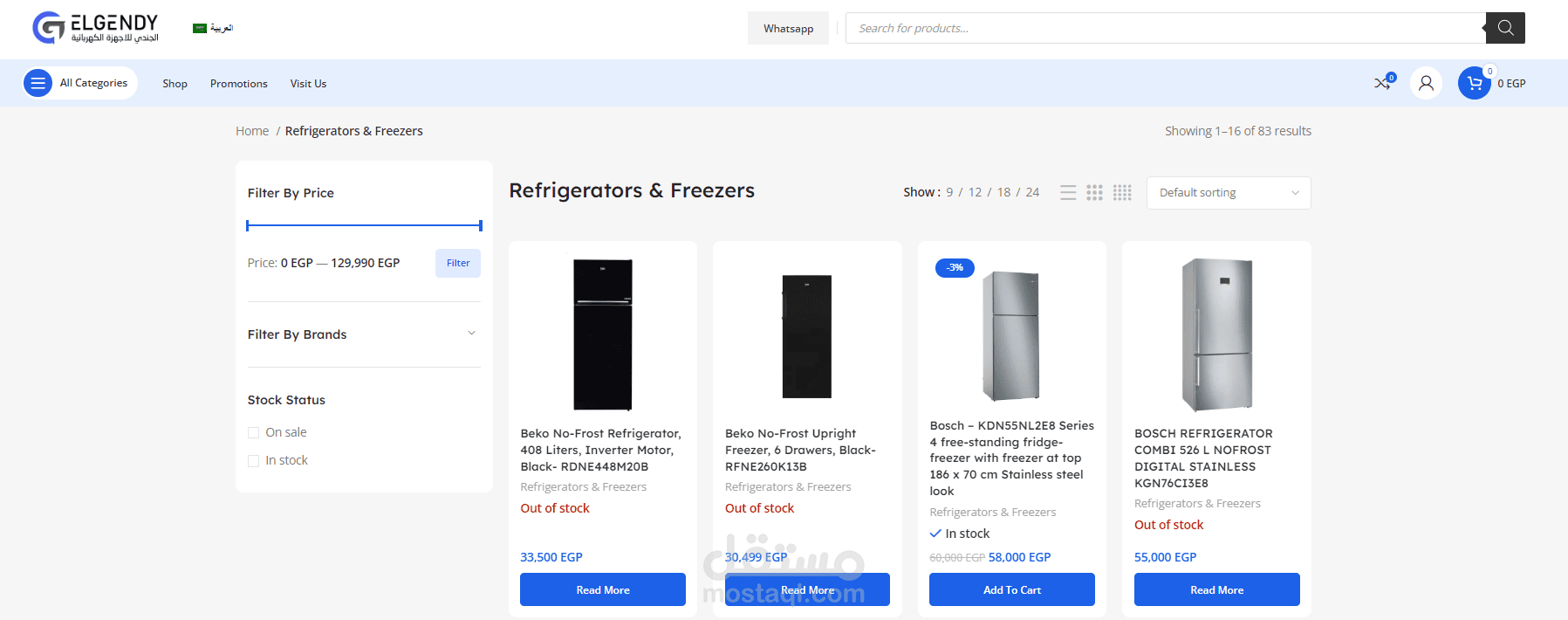
Task: Click the Whatsapp button
Action: click(x=788, y=29)
